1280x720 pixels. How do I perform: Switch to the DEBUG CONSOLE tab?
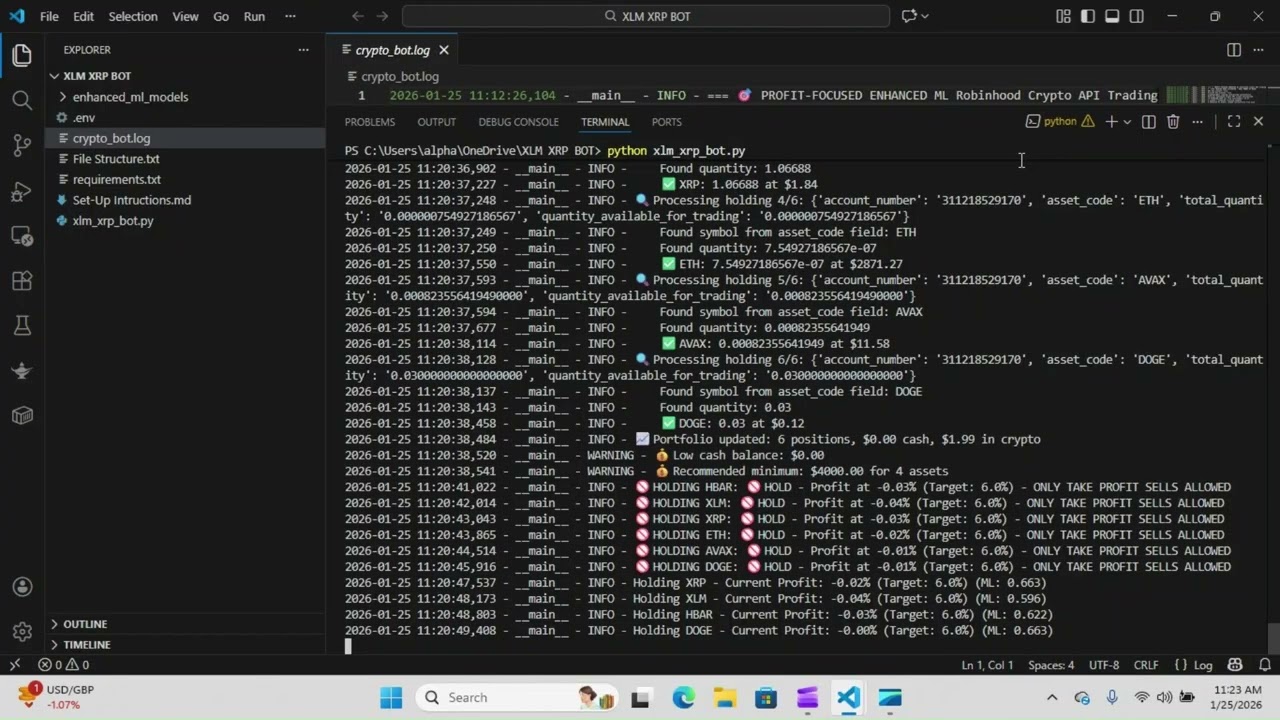click(x=518, y=122)
